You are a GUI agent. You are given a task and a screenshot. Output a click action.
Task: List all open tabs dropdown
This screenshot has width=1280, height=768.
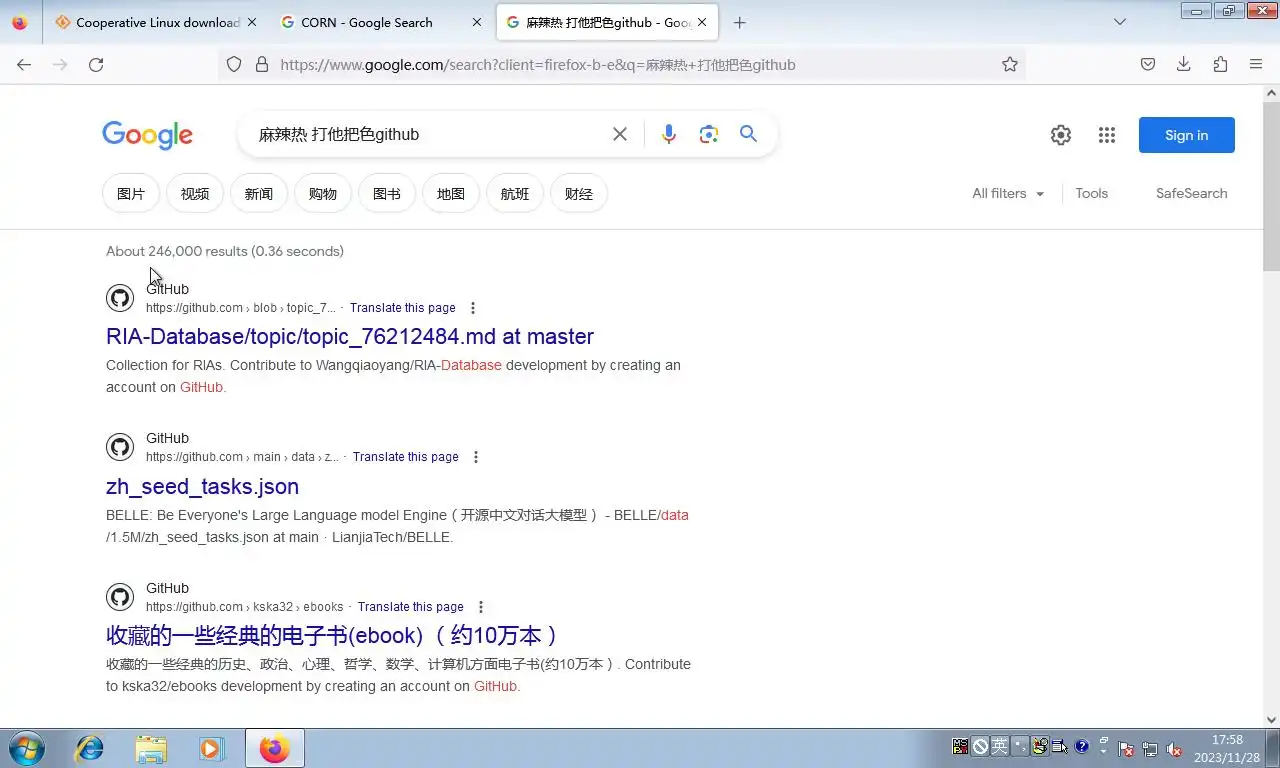pos(1120,22)
